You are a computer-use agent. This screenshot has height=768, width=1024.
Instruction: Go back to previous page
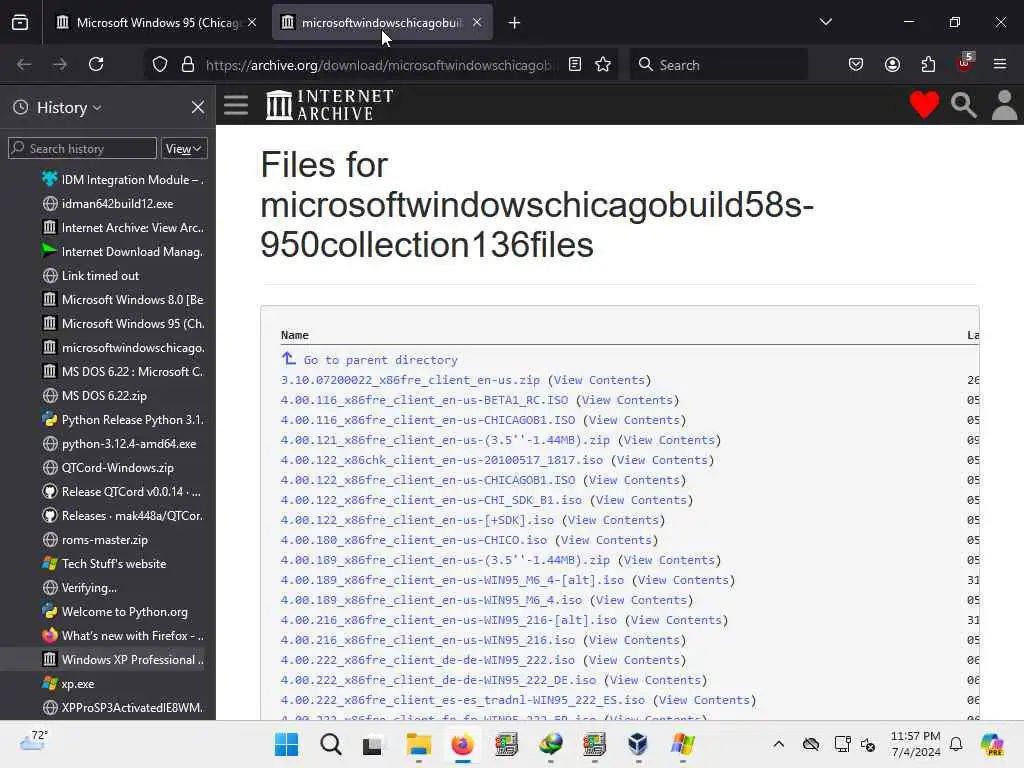24,64
